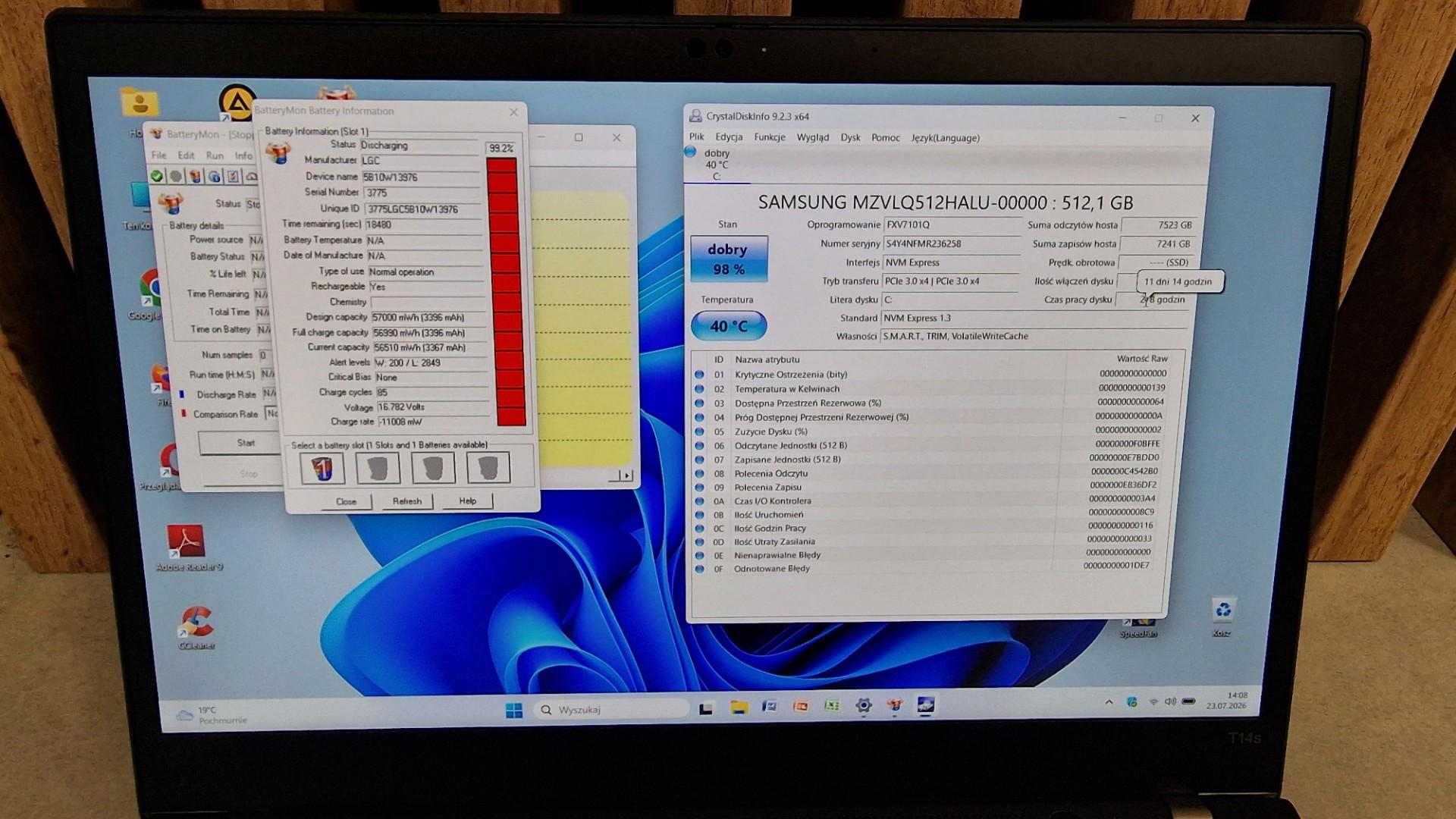Select the third greyed battery slot icon

coord(433,468)
